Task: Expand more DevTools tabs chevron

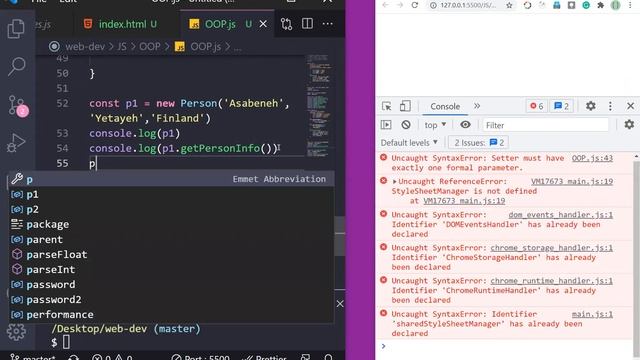Action: pos(477,106)
